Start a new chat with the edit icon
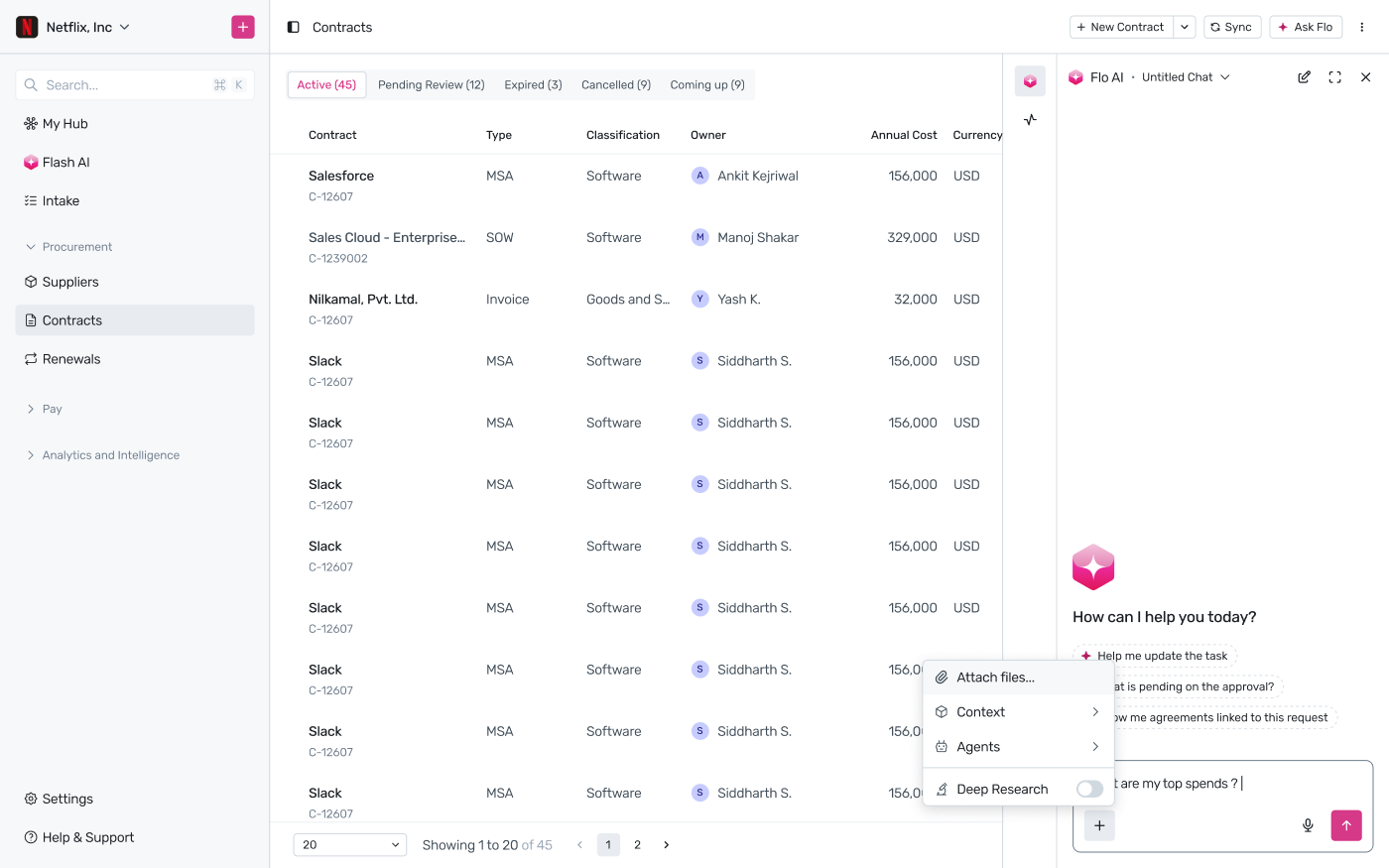This screenshot has height=868, width=1389. (x=1304, y=77)
